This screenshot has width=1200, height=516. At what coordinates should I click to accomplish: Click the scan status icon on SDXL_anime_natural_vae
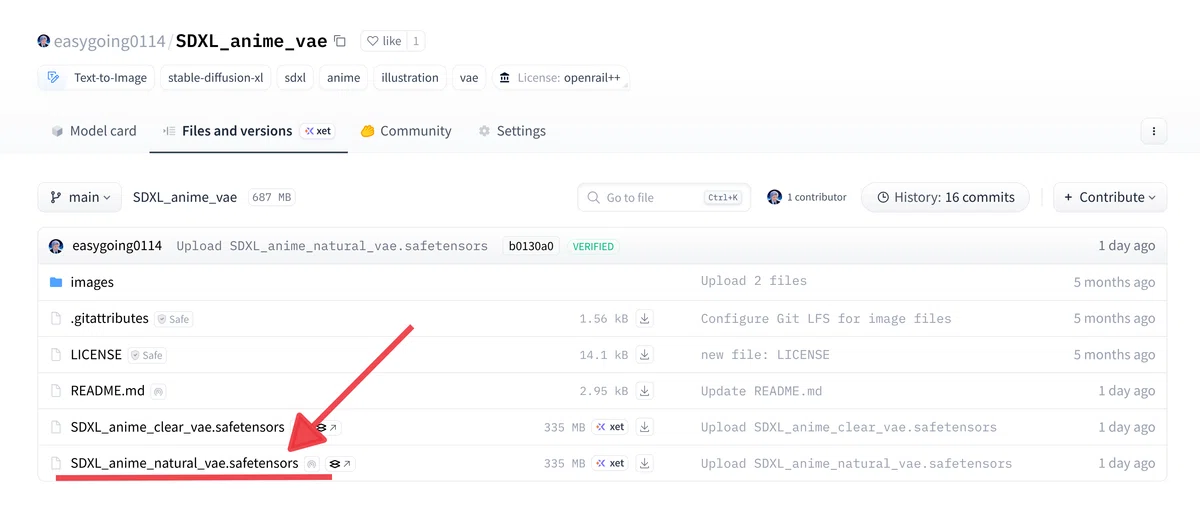click(x=312, y=464)
